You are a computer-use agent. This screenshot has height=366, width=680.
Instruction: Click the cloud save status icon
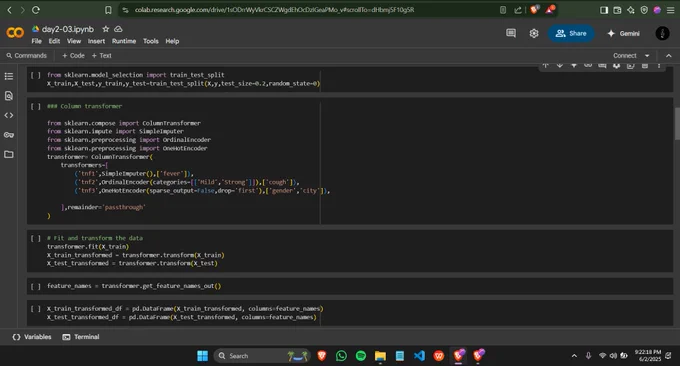118,29
